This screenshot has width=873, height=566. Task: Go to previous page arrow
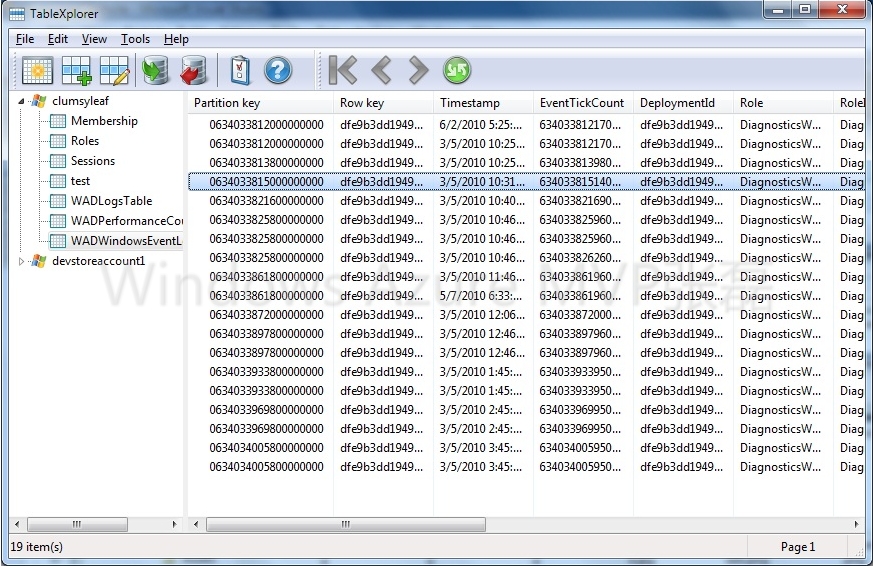tap(381, 70)
